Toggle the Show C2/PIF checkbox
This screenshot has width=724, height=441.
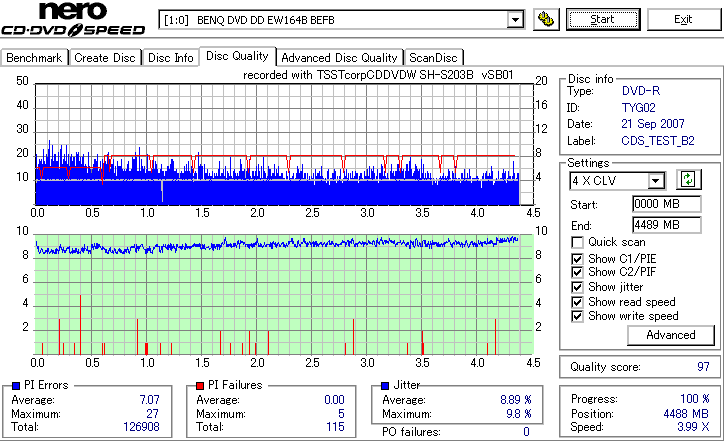pos(577,272)
